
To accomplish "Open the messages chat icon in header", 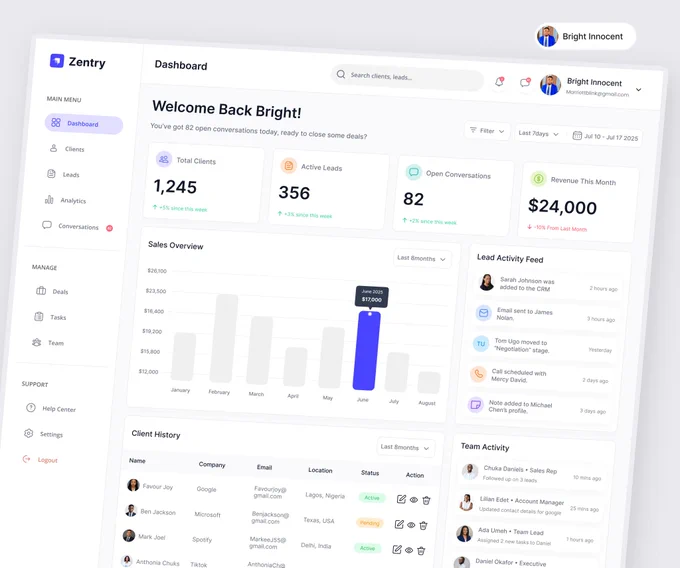I will pos(525,82).
